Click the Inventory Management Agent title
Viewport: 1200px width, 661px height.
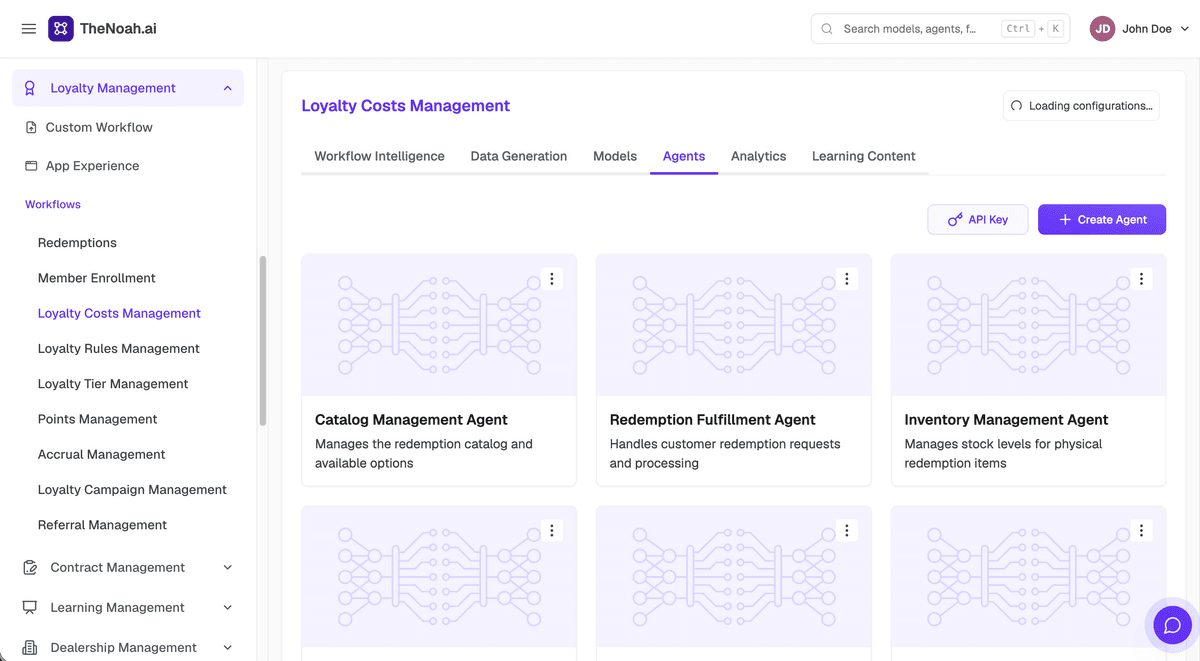tap(1006, 420)
